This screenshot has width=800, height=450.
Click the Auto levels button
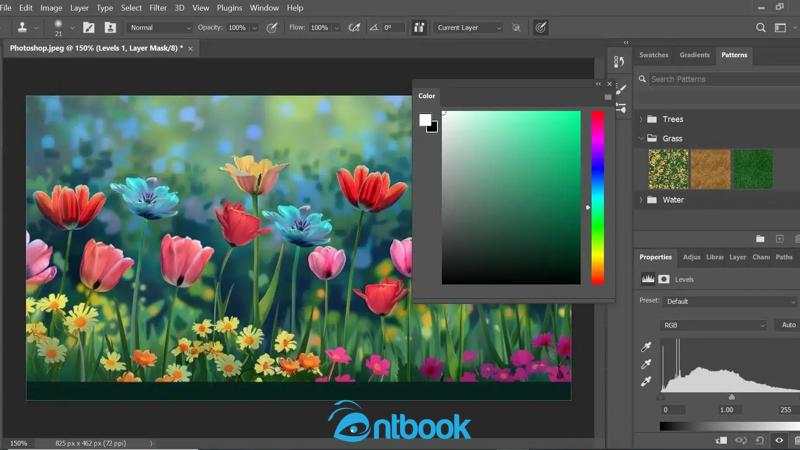788,325
